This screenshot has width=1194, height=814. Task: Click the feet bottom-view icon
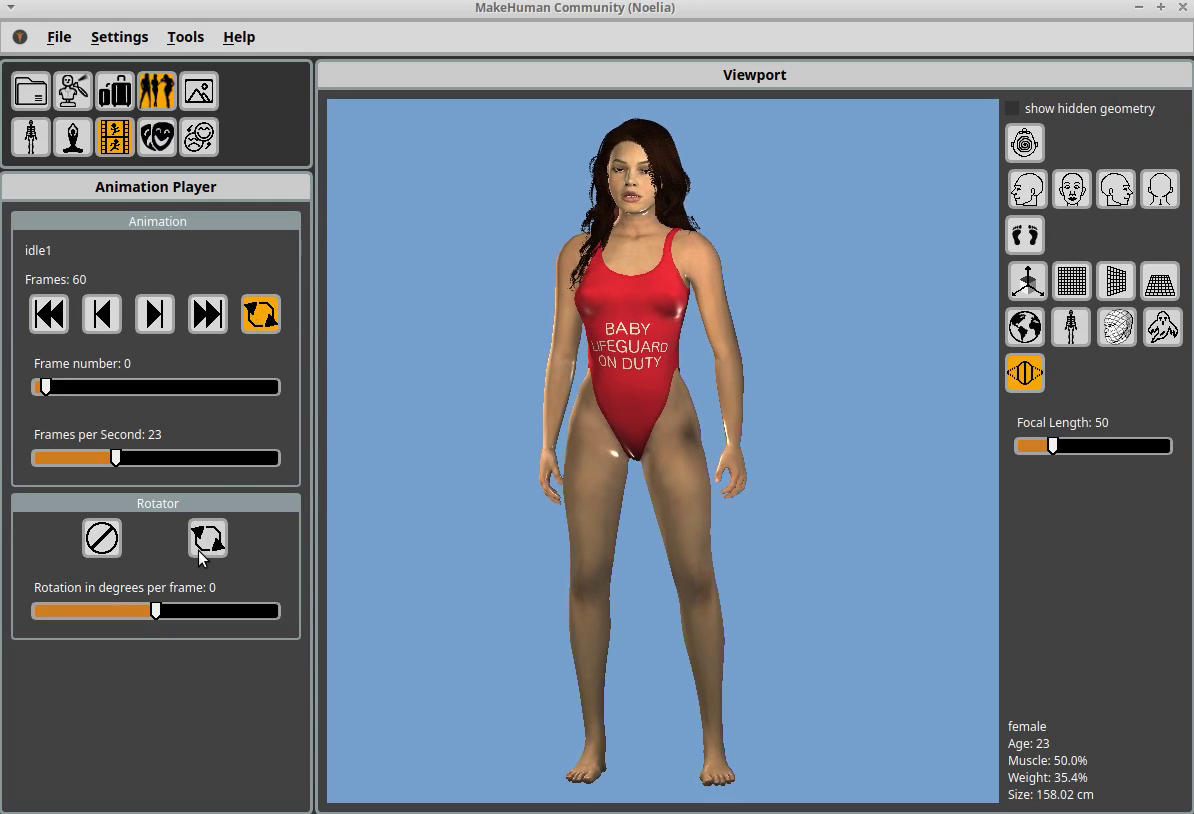point(1025,236)
